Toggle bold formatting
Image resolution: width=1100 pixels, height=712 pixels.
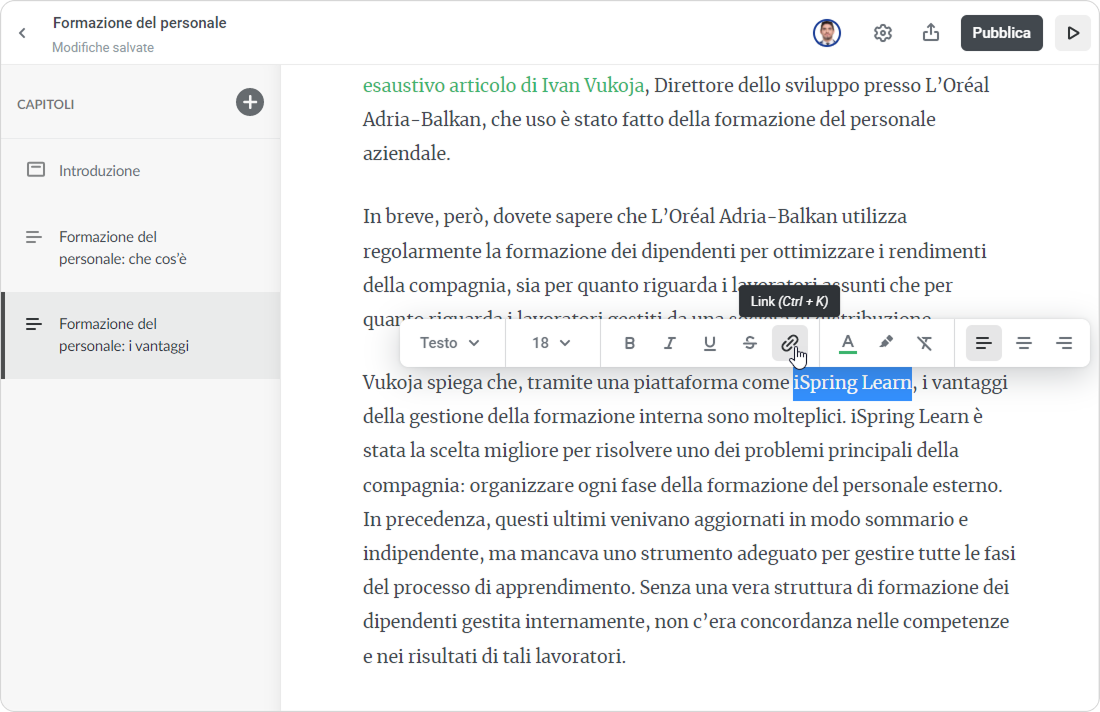tap(630, 343)
